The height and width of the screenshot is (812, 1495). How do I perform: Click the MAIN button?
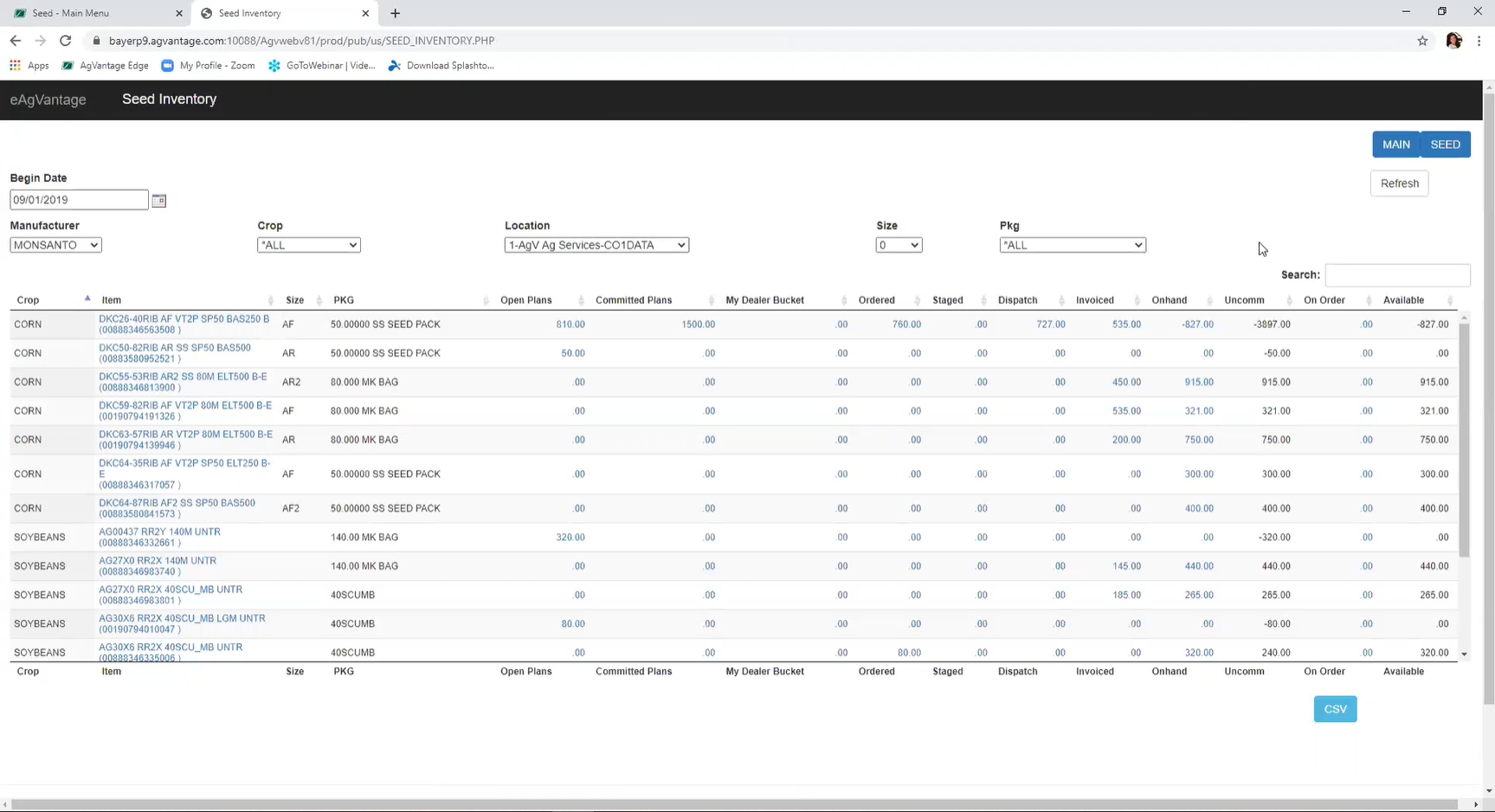click(x=1395, y=145)
